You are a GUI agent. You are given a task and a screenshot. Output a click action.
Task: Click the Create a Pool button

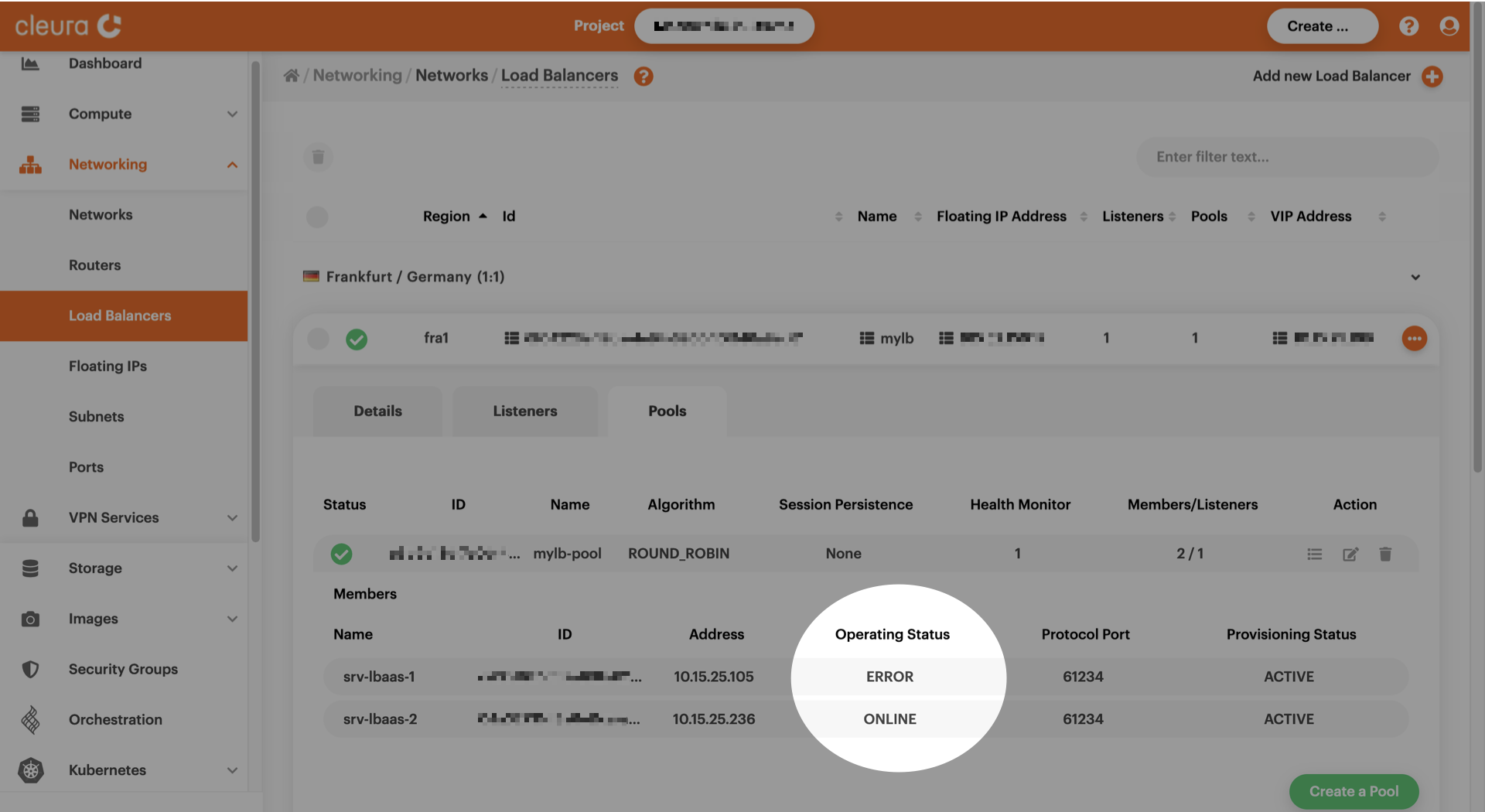pyautogui.click(x=1353, y=791)
